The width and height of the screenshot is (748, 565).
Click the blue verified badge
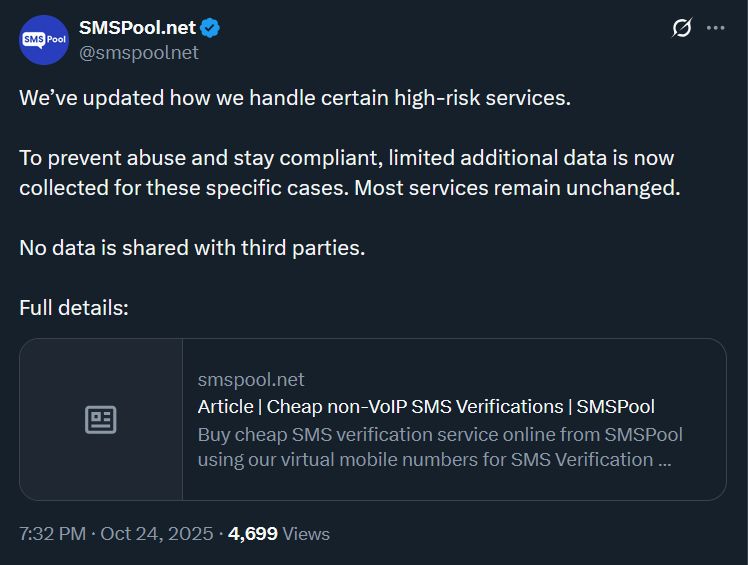210,28
